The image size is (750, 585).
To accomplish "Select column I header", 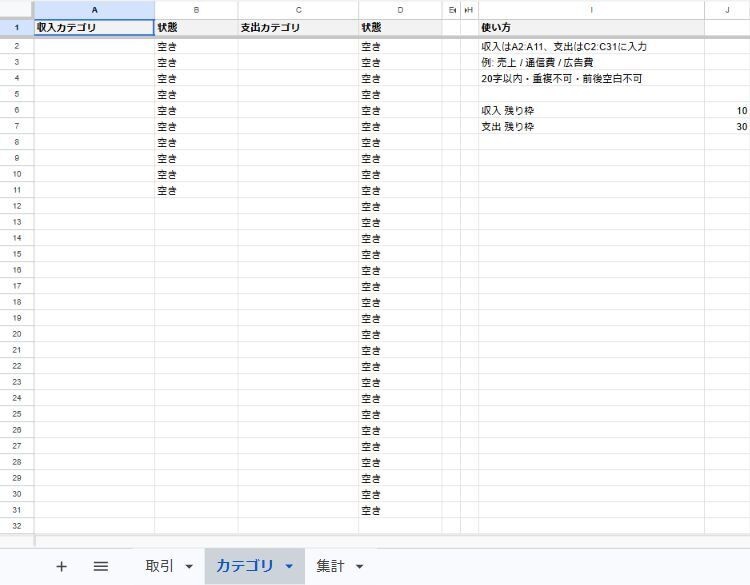I will click(591, 10).
